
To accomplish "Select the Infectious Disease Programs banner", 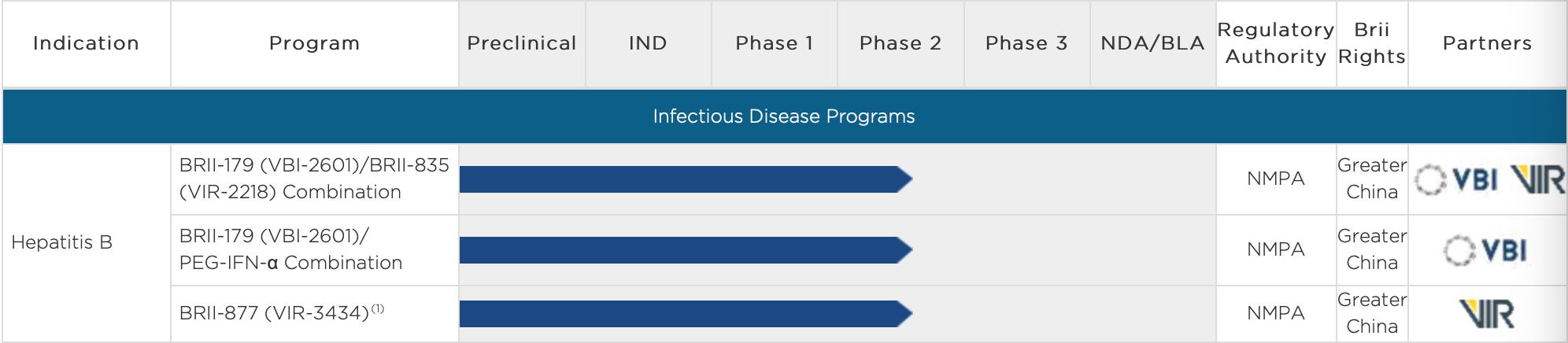I will pyautogui.click(x=783, y=116).
